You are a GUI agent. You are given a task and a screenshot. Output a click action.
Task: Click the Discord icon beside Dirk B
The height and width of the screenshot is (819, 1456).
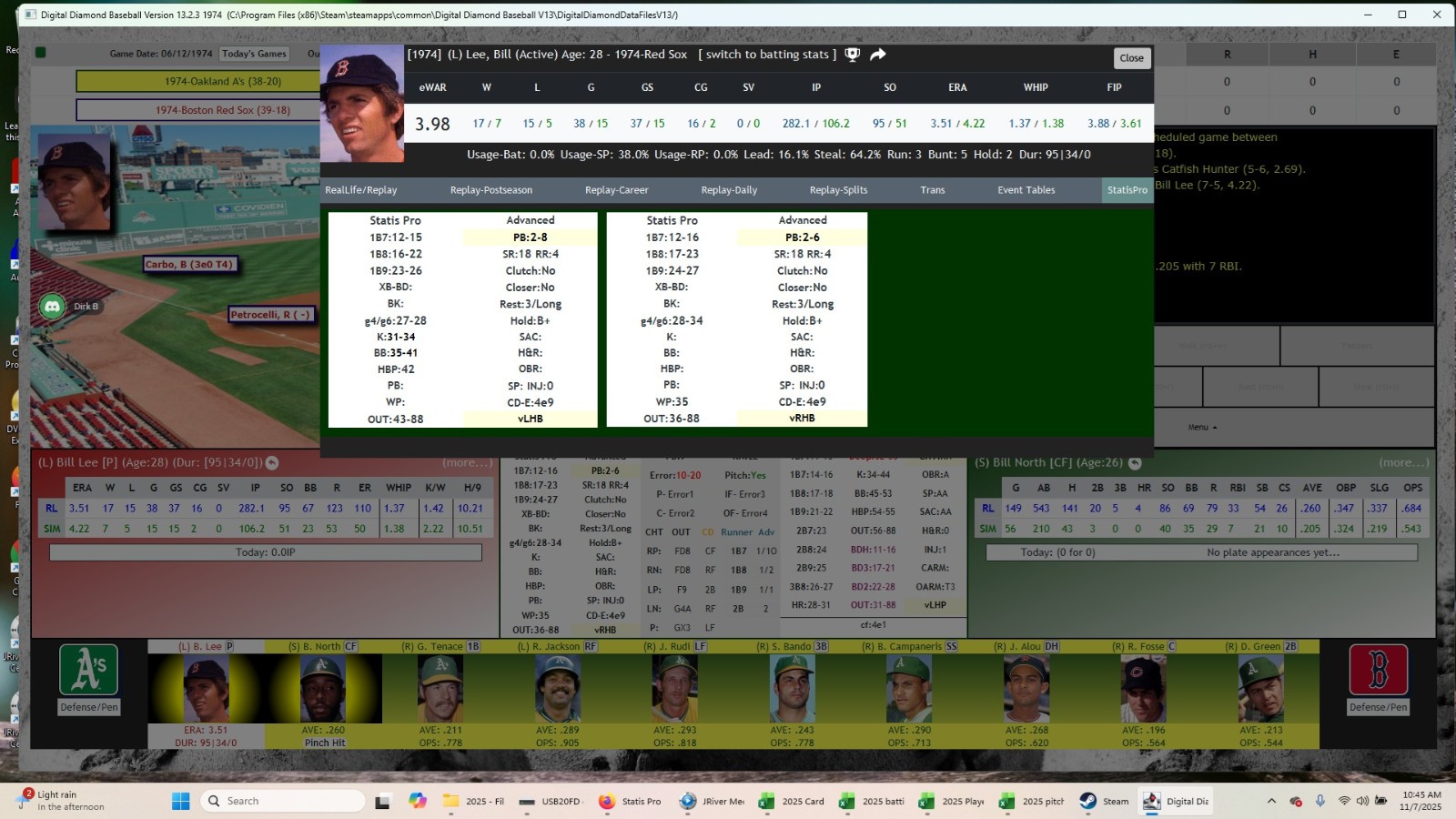point(53,307)
